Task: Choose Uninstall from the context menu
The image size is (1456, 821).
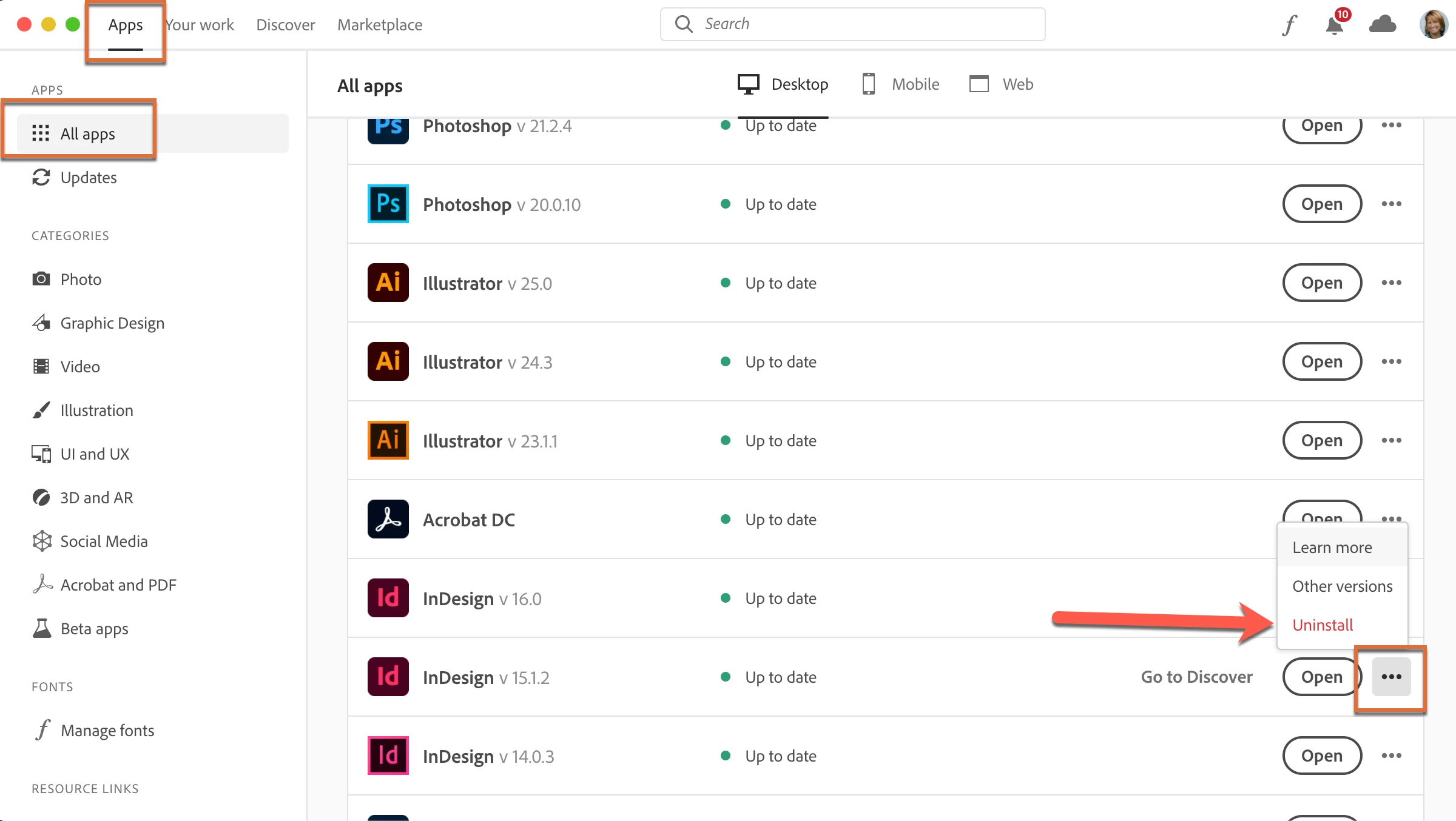Action: (x=1323, y=625)
